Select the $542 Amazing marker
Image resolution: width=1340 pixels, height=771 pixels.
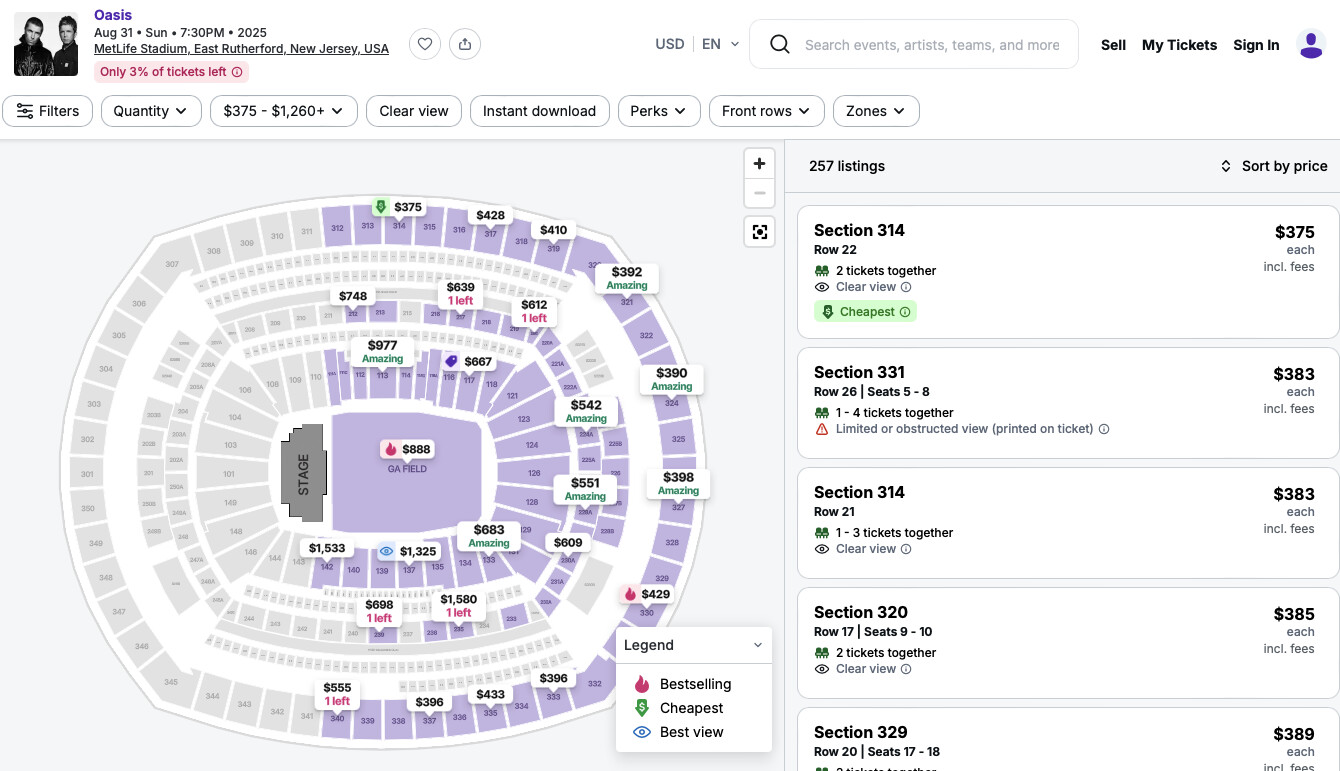(x=586, y=412)
